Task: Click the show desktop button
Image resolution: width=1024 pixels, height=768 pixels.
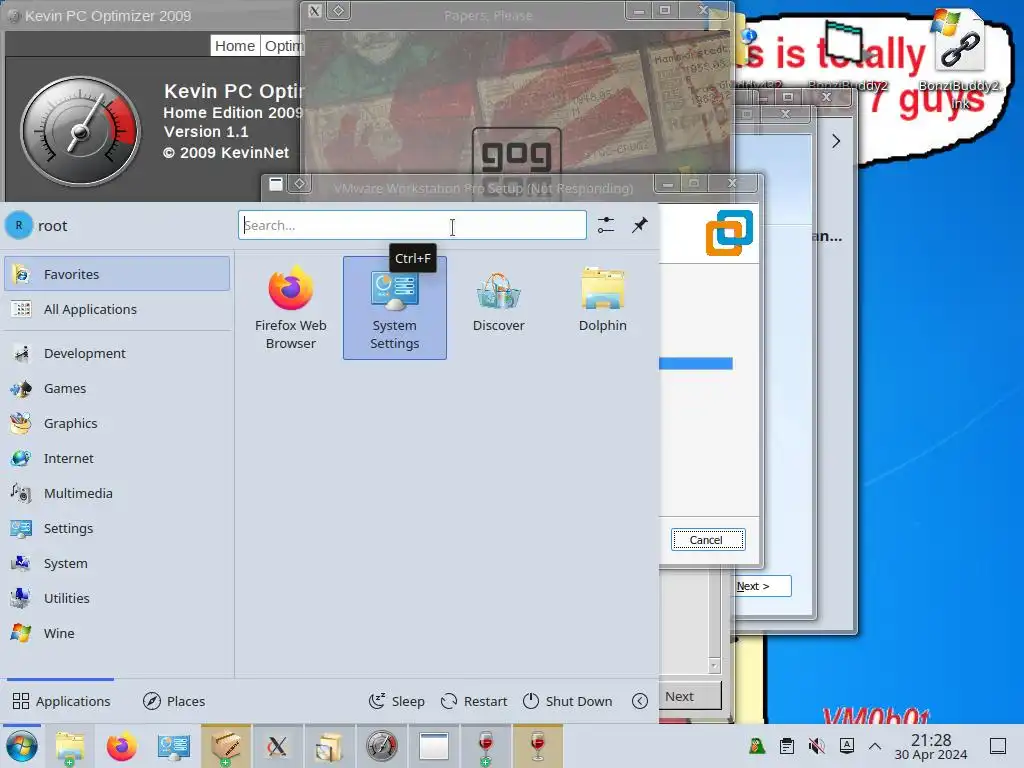Action: point(998,746)
